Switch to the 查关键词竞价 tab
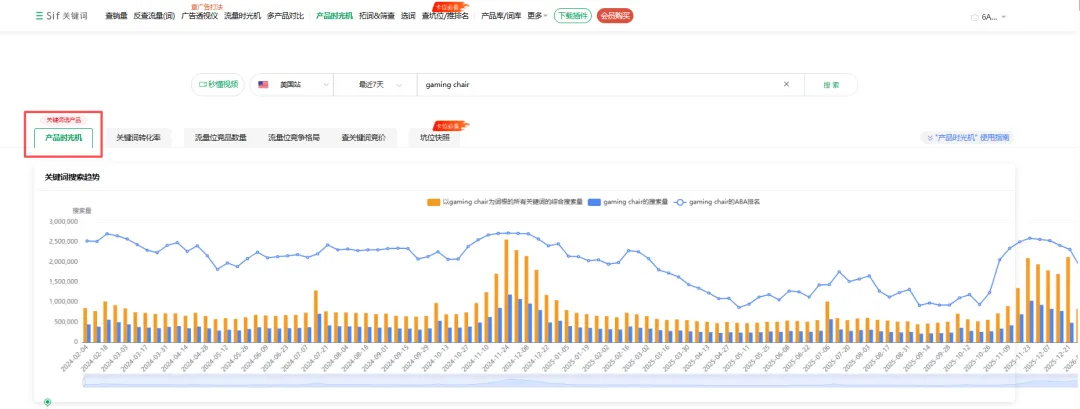Screen dimensions: 1080x409 [364, 138]
